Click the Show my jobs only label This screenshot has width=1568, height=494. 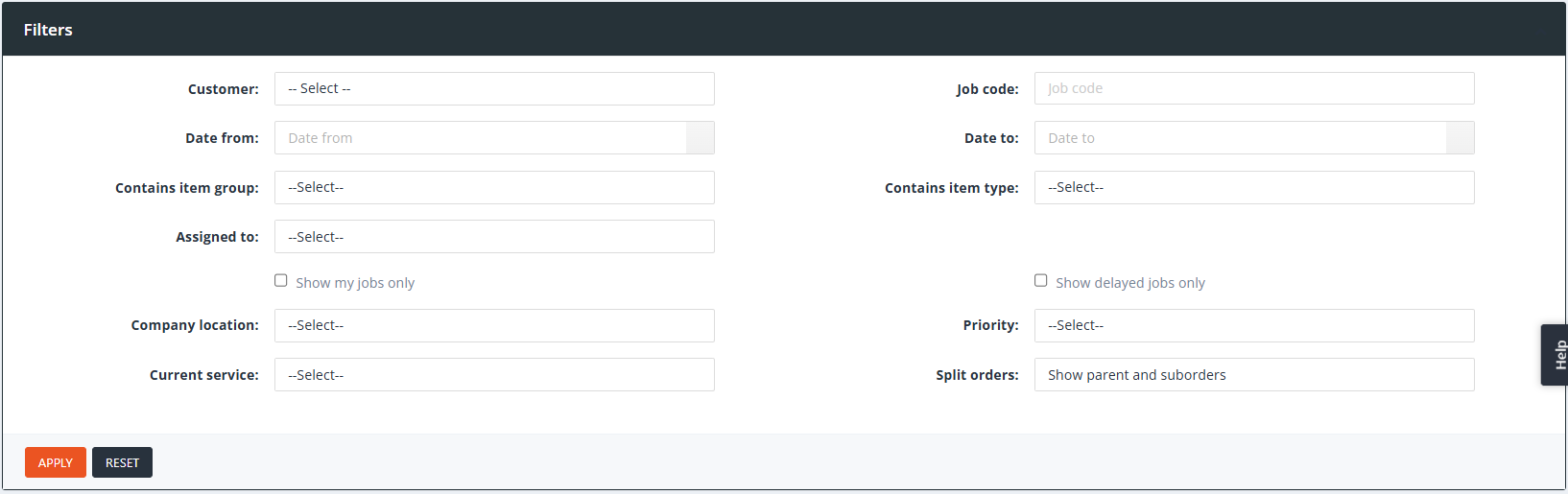pyautogui.click(x=355, y=283)
